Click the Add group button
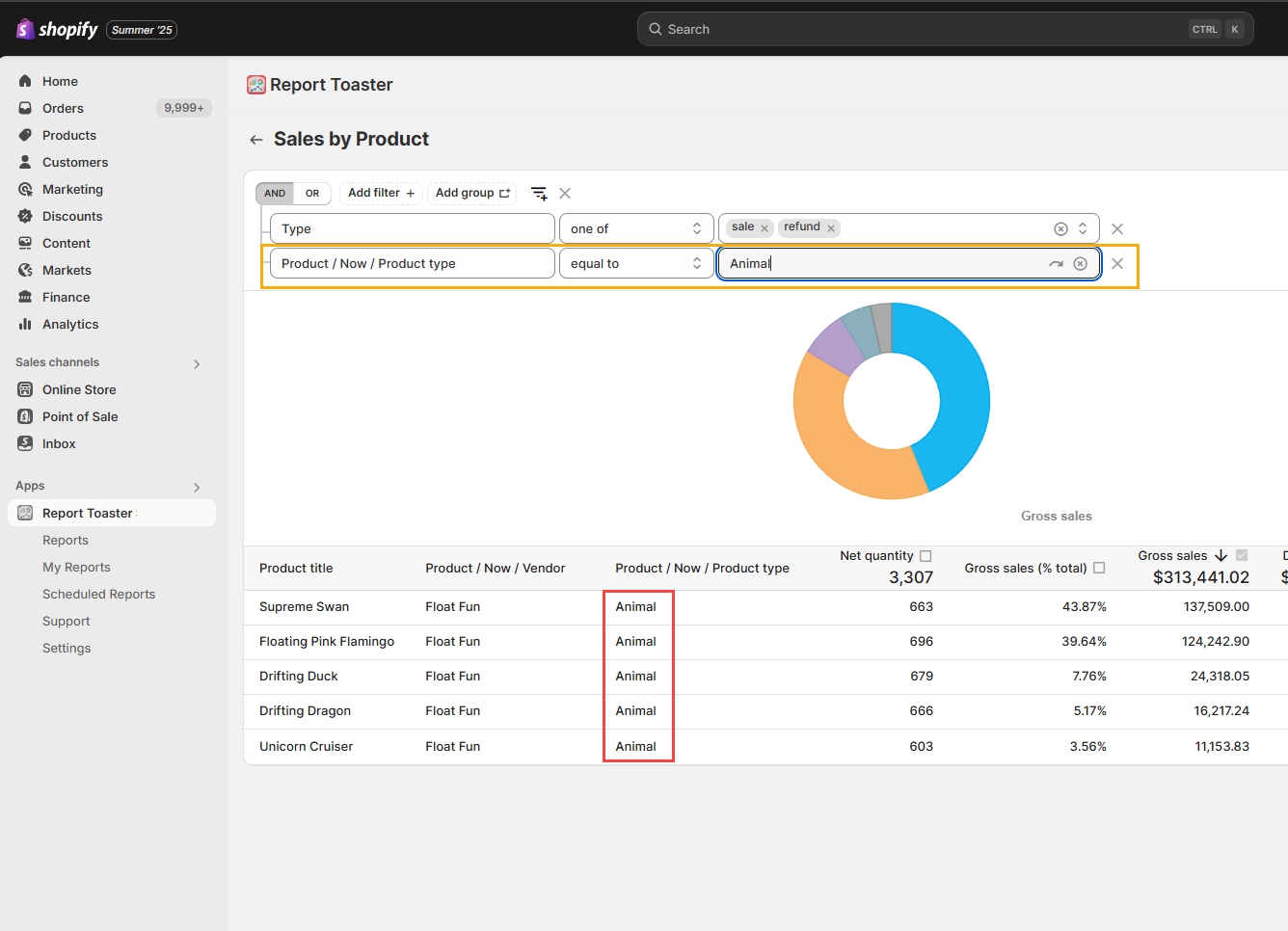 coord(471,194)
